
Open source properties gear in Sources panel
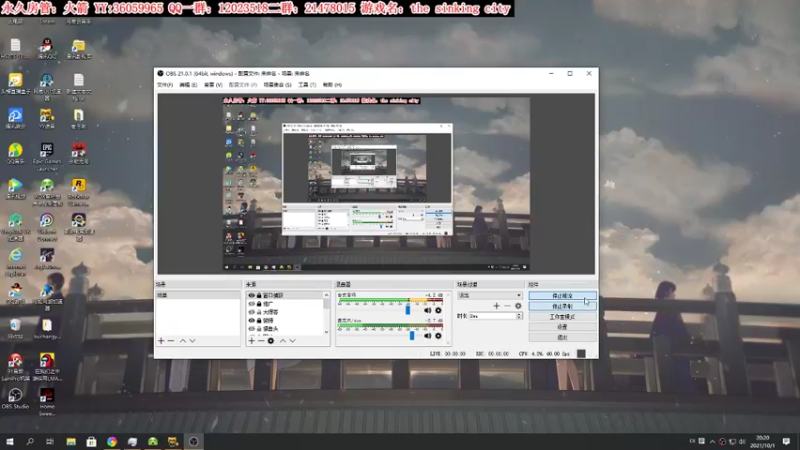click(x=271, y=341)
